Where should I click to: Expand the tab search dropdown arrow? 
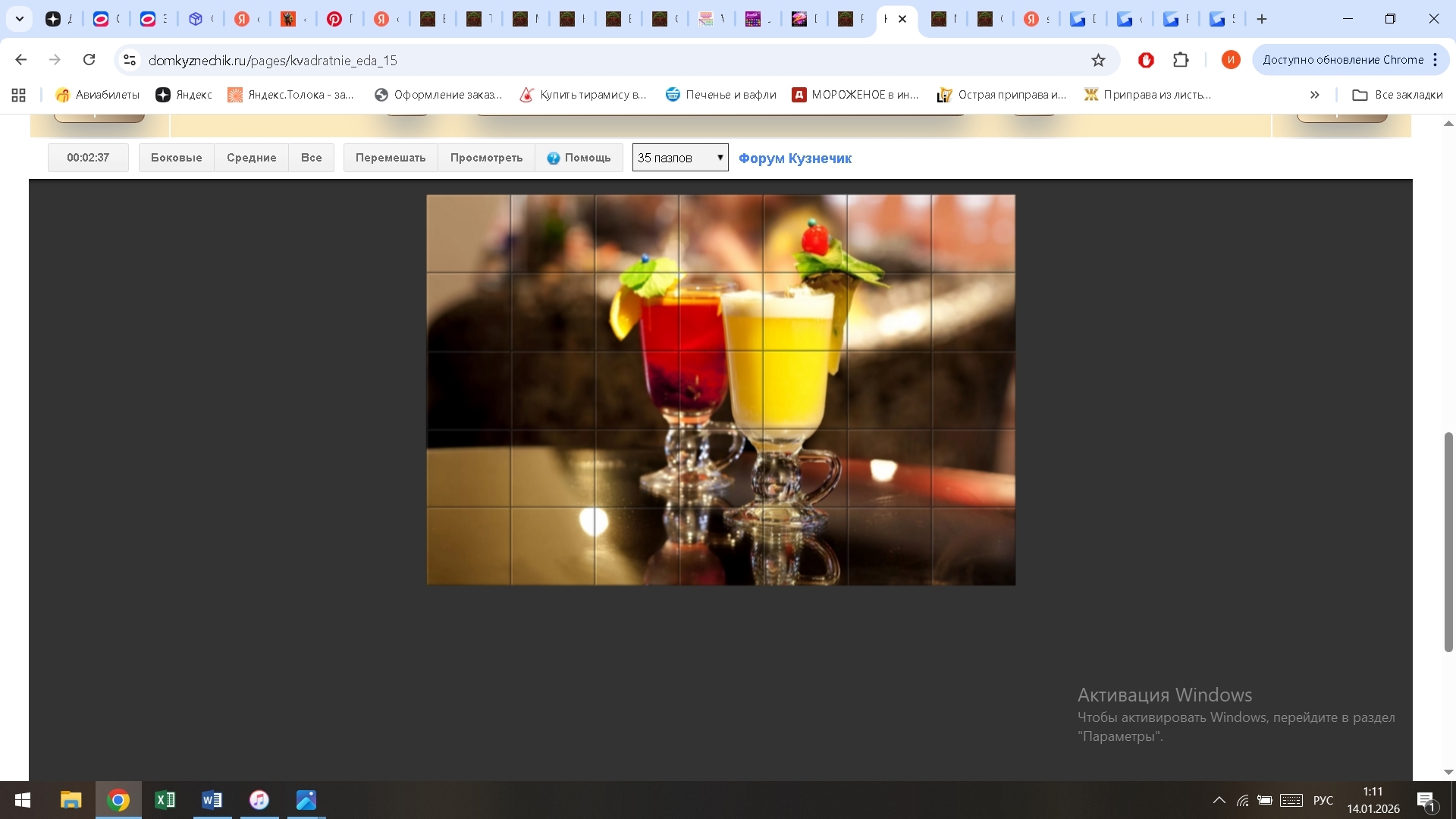point(20,19)
